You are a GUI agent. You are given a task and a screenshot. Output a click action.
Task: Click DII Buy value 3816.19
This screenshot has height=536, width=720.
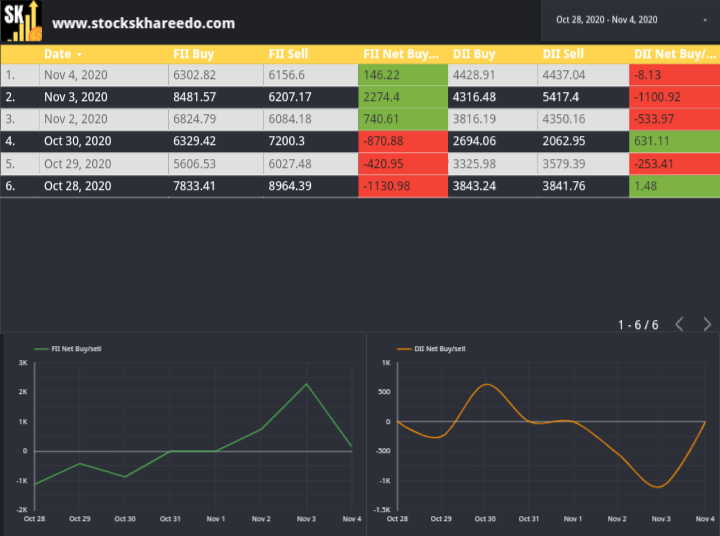[474, 119]
